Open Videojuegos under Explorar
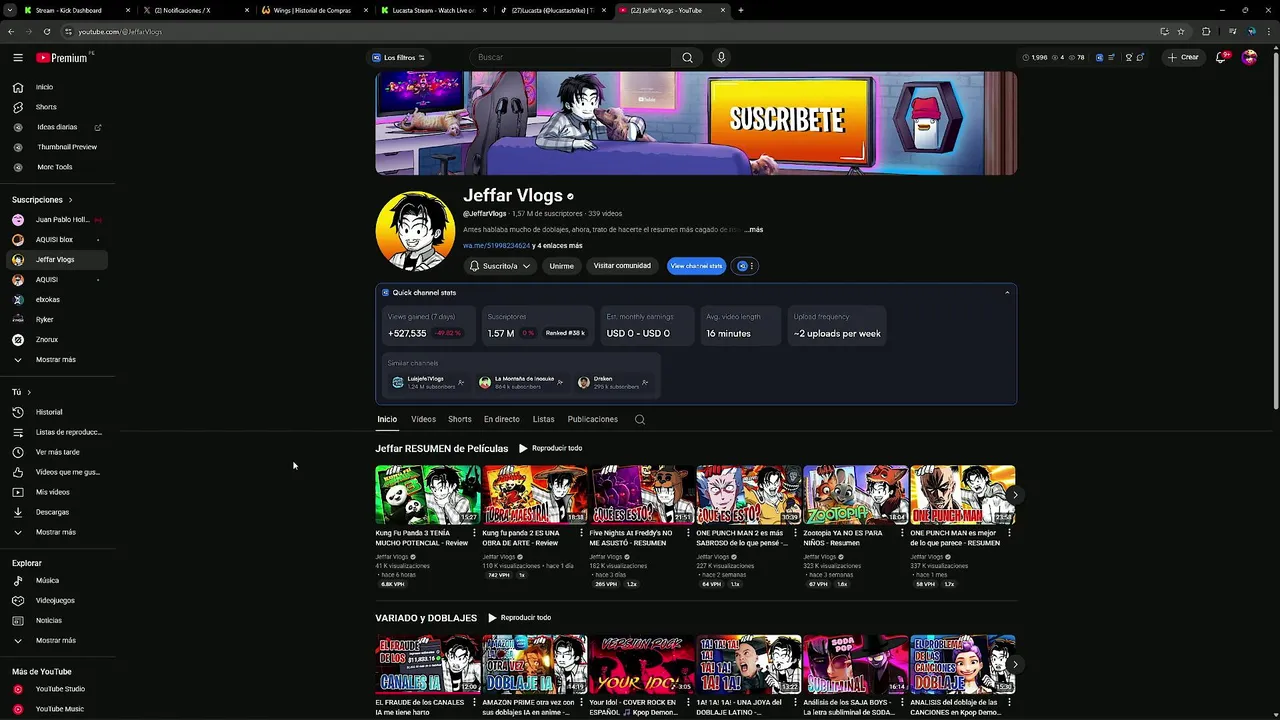Image resolution: width=1280 pixels, height=720 pixels. pos(57,600)
